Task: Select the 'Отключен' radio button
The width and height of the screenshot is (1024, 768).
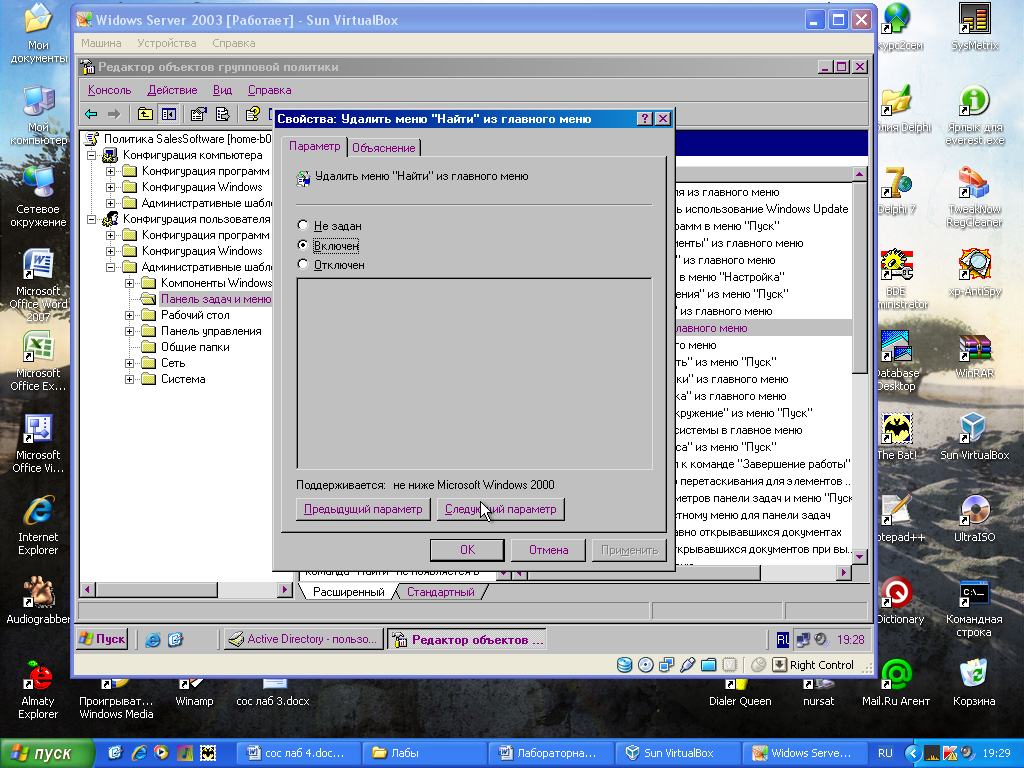Action: point(302,264)
